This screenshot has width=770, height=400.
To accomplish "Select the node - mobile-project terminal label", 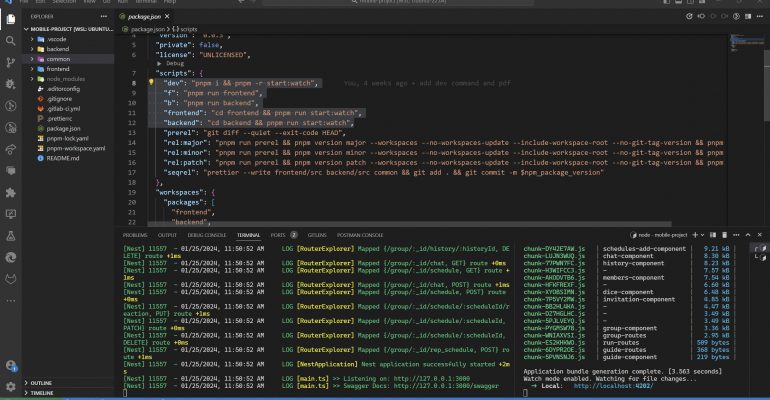I will tap(659, 235).
